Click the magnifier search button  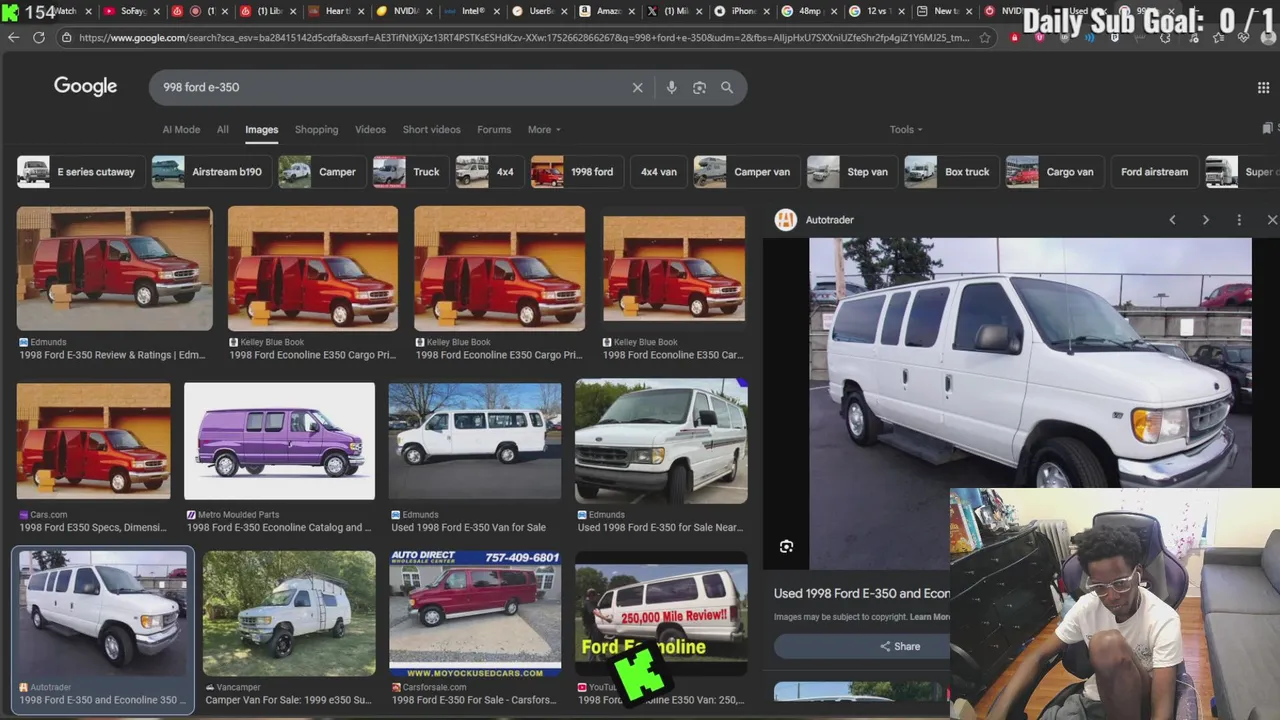(727, 87)
